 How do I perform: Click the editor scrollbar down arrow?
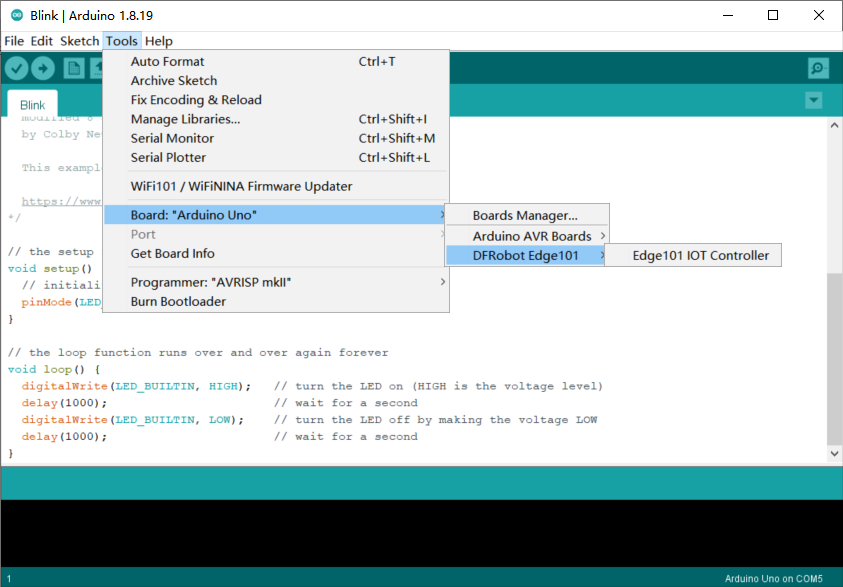click(834, 453)
